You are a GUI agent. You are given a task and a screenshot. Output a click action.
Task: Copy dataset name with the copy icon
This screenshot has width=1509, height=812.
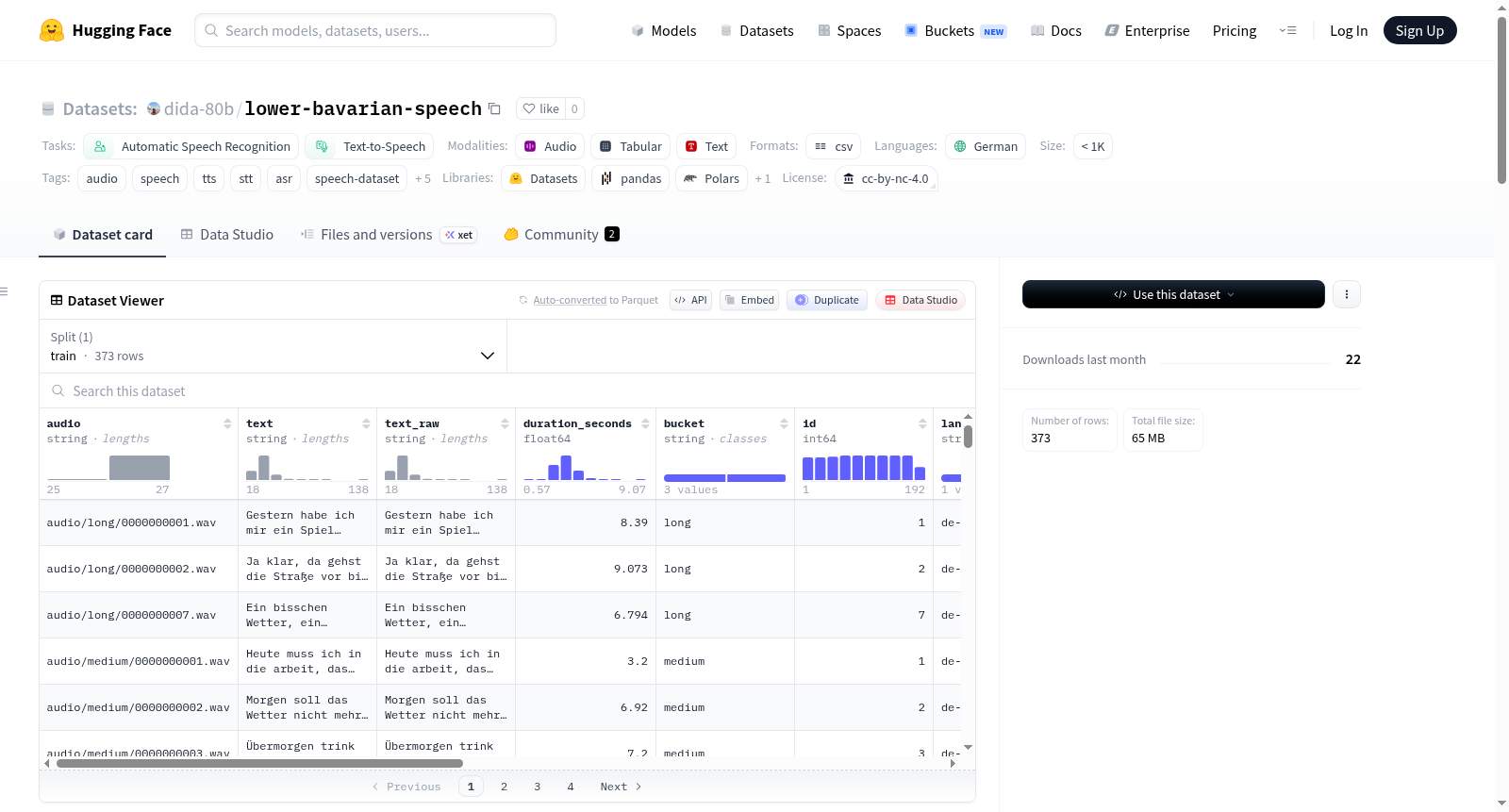point(494,108)
